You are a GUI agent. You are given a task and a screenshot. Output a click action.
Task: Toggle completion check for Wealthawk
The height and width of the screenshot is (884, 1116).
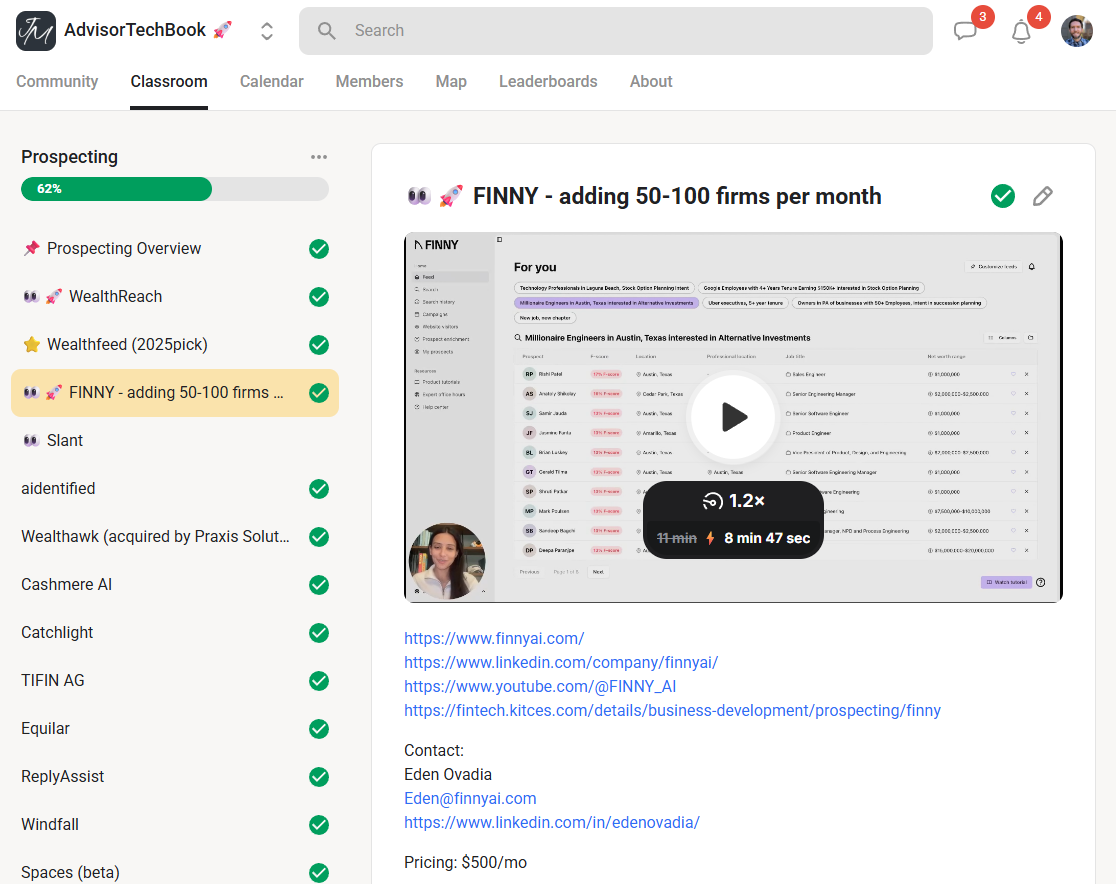[319, 537]
